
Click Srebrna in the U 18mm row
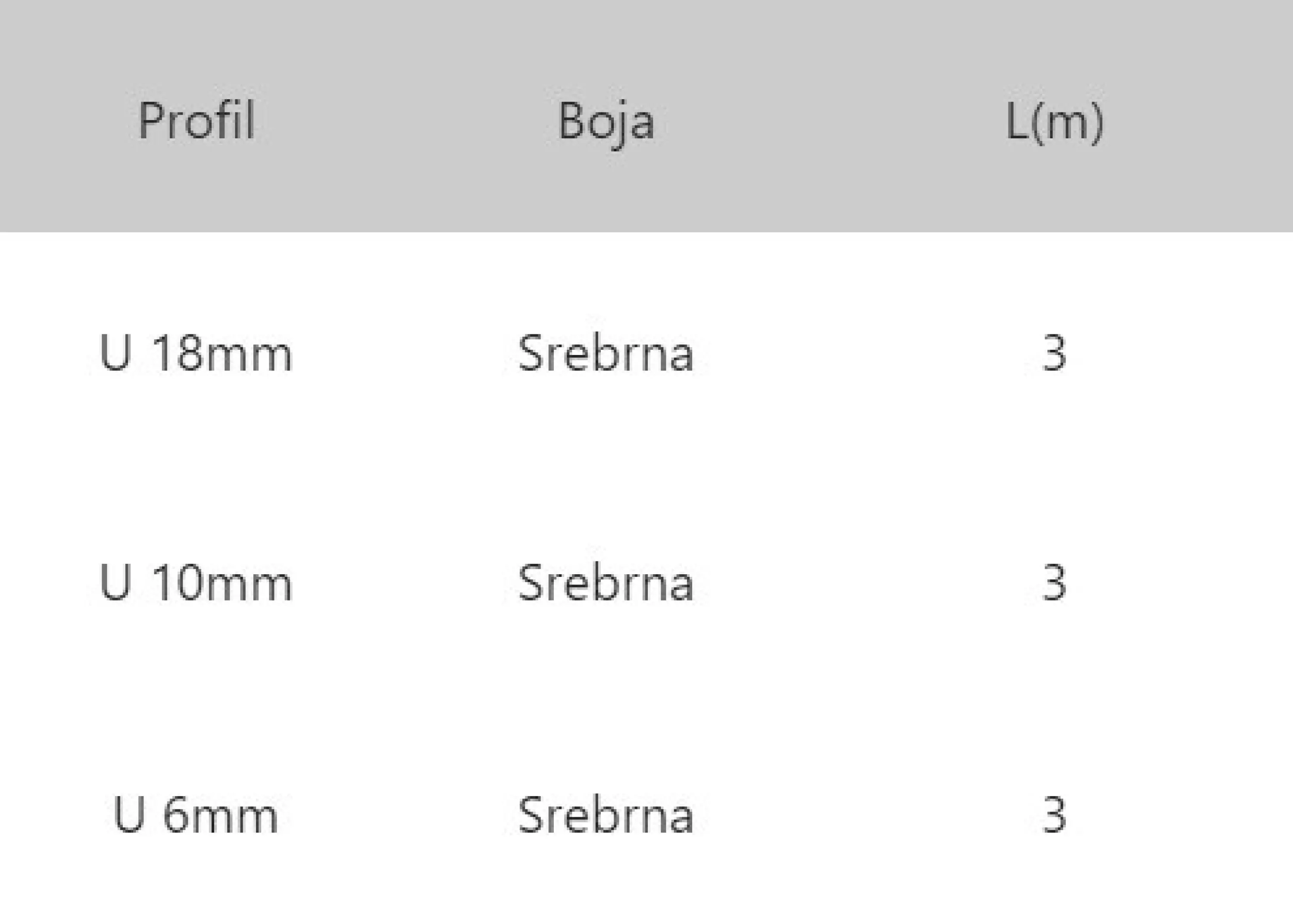tap(606, 353)
